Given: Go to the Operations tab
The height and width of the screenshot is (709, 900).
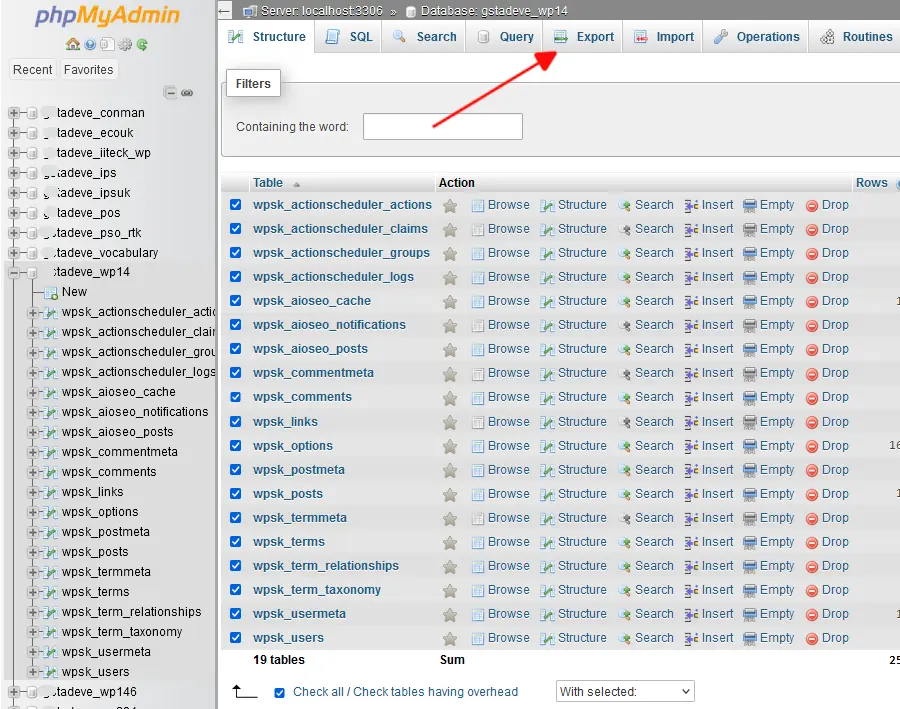Looking at the screenshot, I should tap(756, 37).
